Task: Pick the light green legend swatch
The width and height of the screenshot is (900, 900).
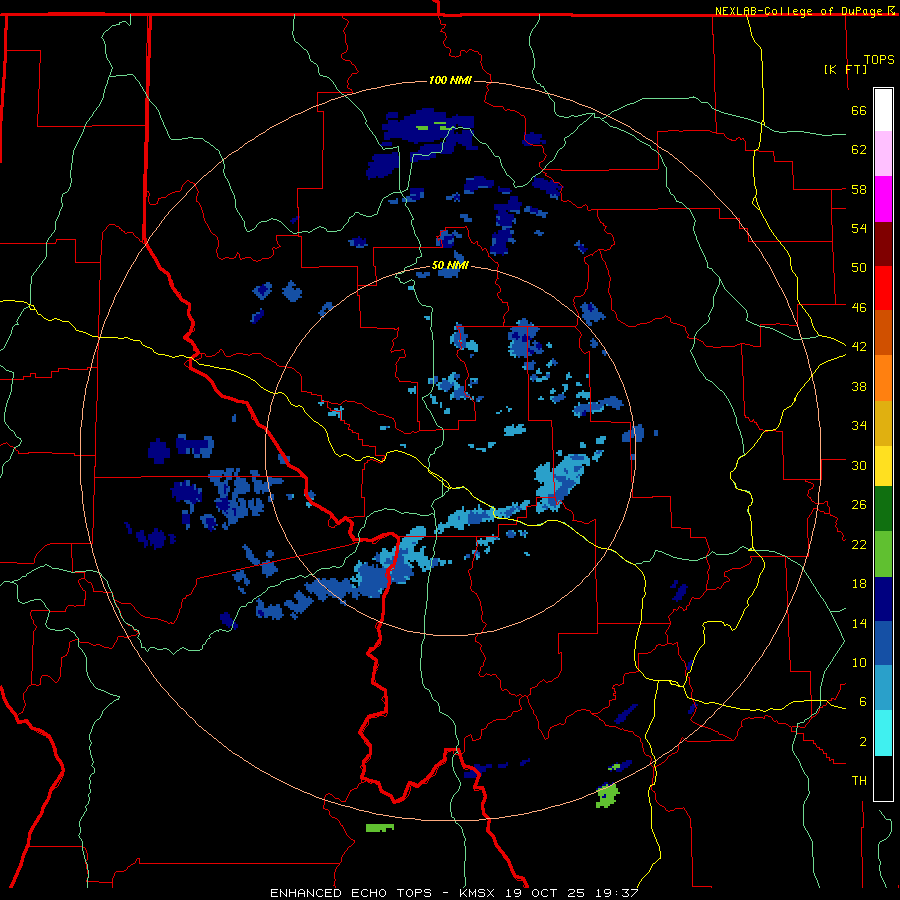Action: click(883, 554)
